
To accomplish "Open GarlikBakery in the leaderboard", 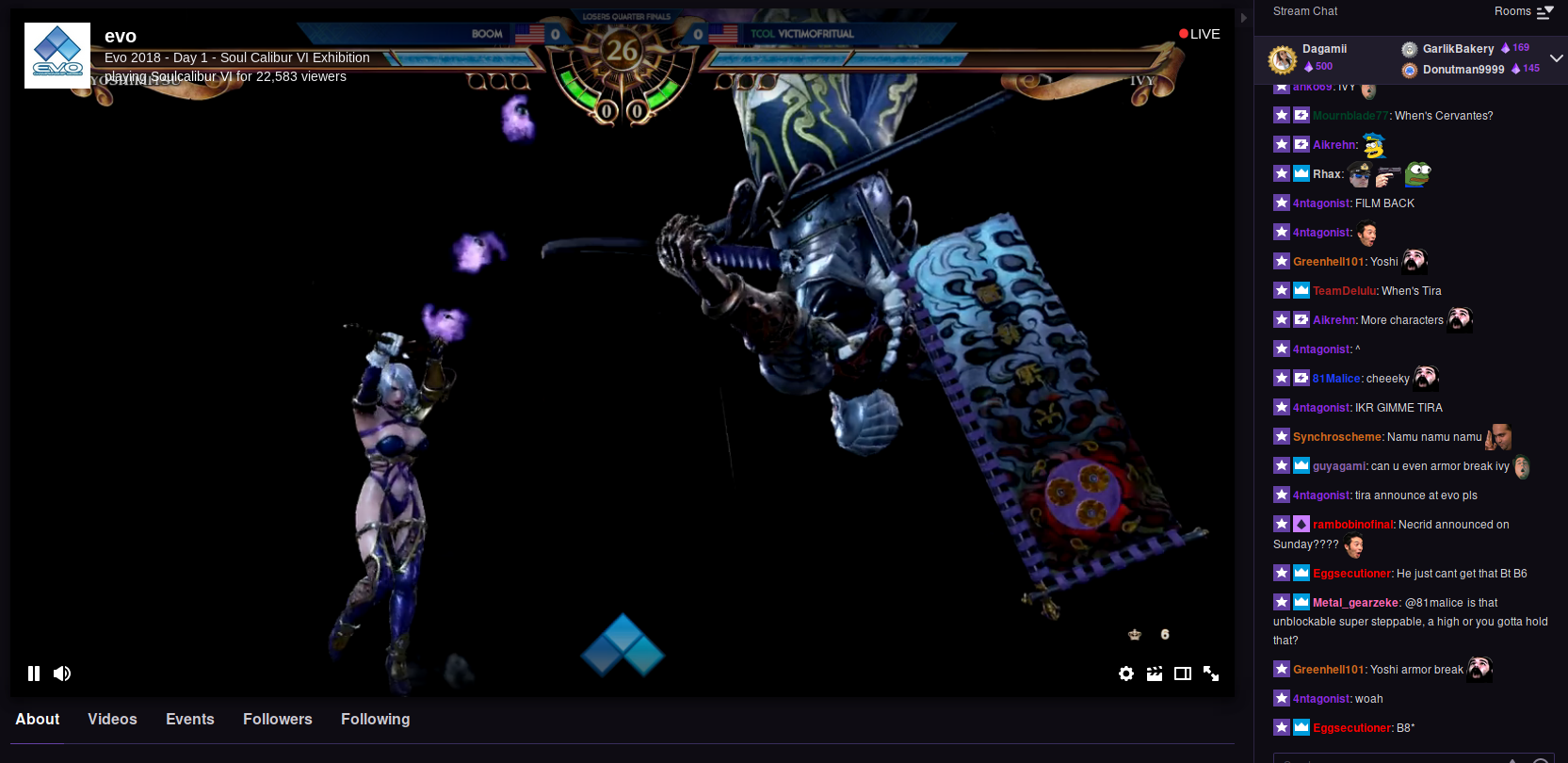I will coord(1458,49).
